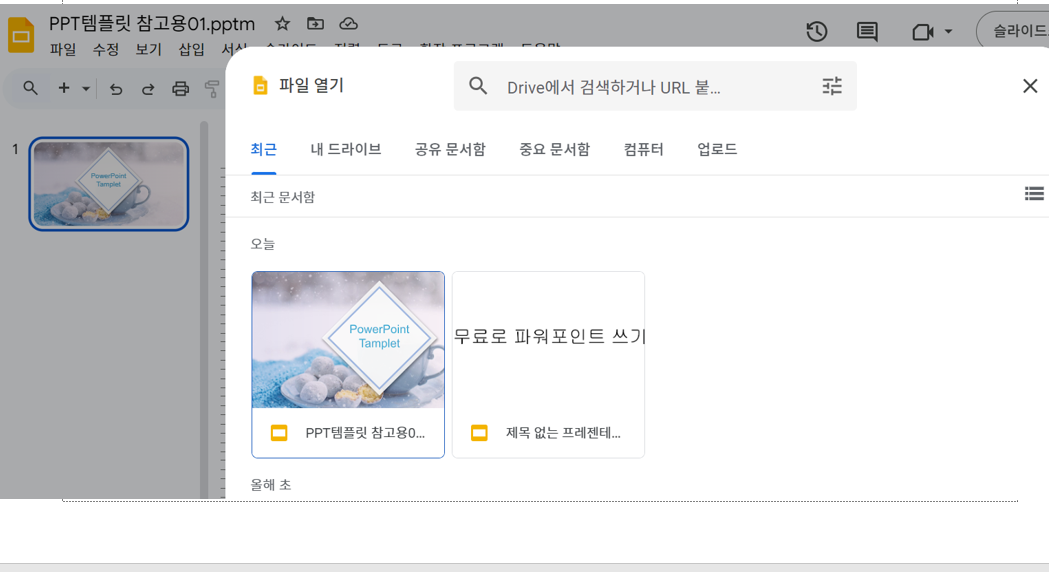This screenshot has width=1049, height=572.
Task: Open the 보기 menu
Action: coord(149,50)
